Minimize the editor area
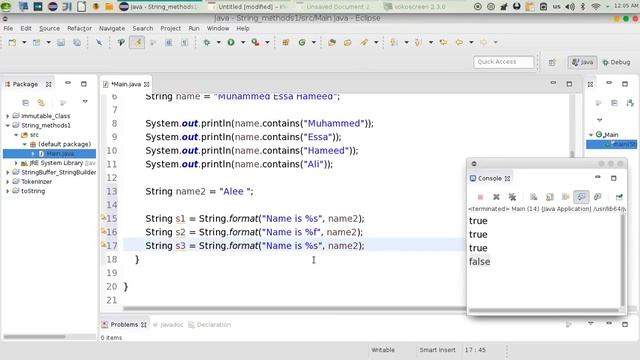The height and width of the screenshot is (360, 640). tap(553, 83)
